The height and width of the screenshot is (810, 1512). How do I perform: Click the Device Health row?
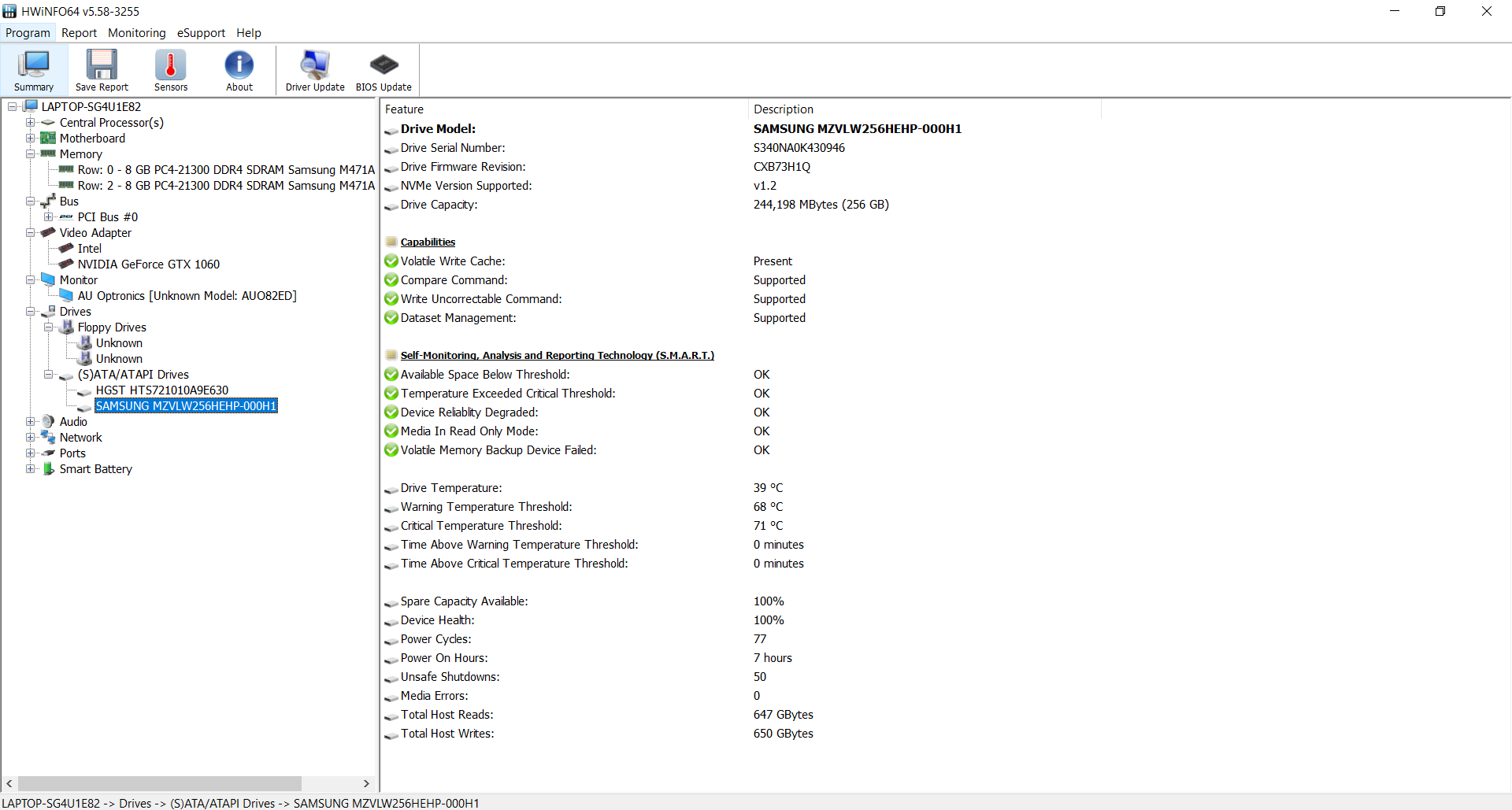click(741, 620)
